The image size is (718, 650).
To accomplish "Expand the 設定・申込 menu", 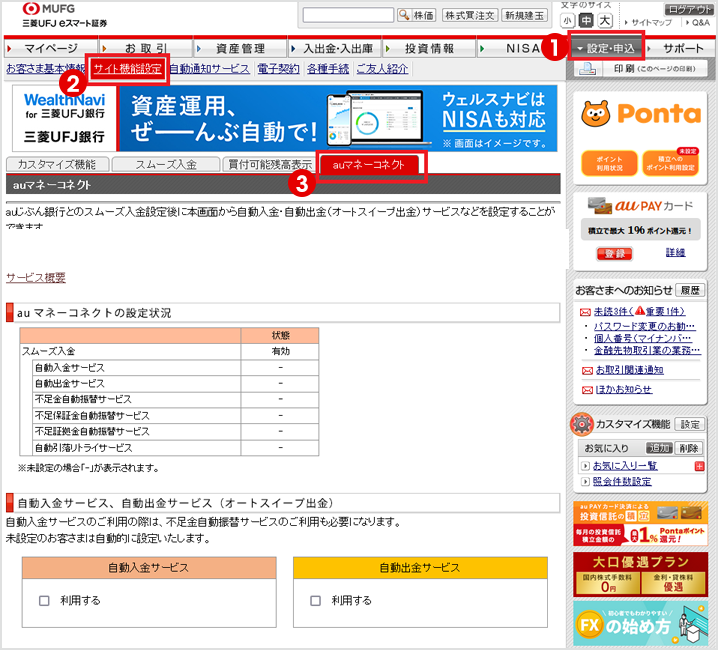I will 607,47.
